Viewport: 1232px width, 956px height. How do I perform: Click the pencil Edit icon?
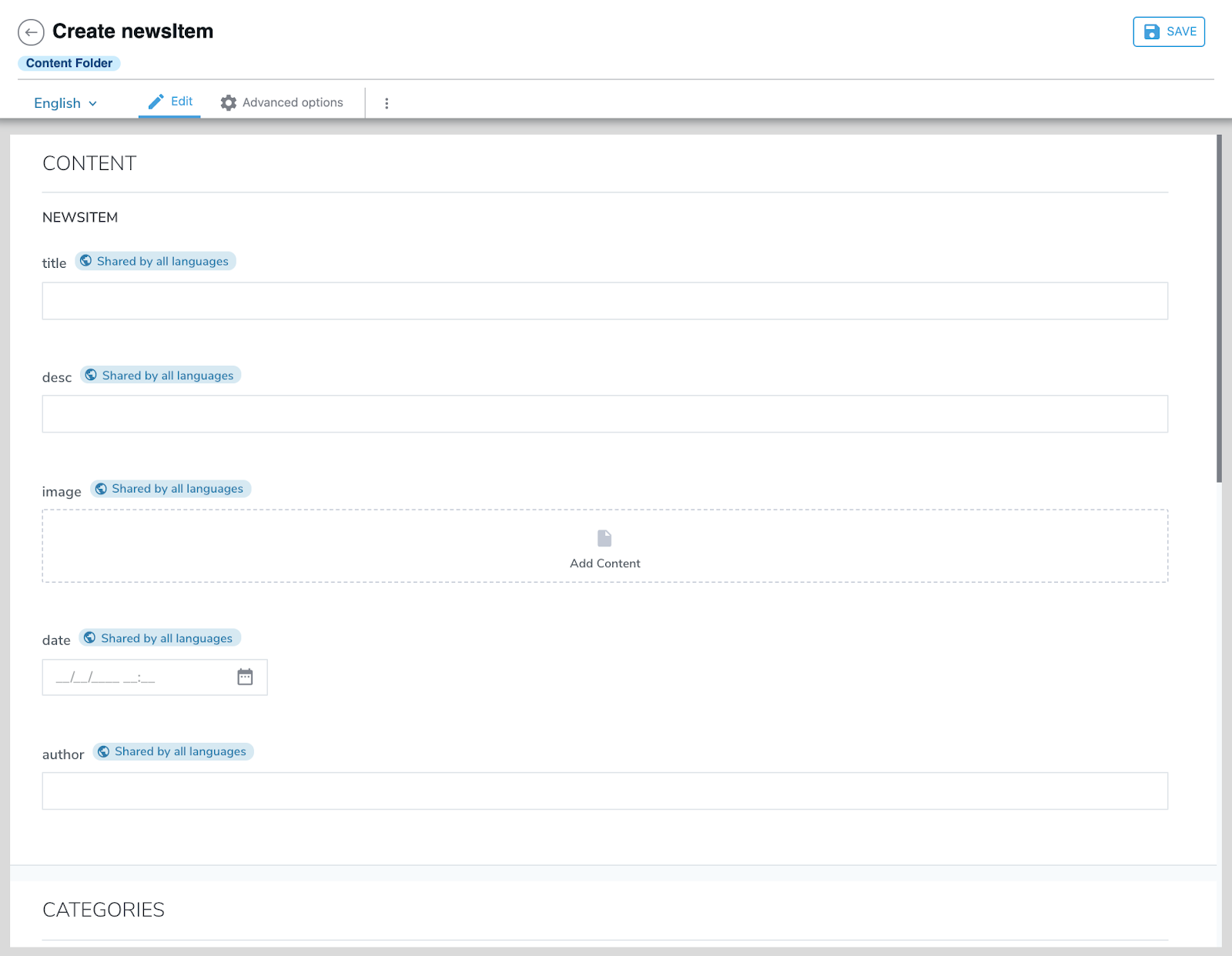coord(156,102)
